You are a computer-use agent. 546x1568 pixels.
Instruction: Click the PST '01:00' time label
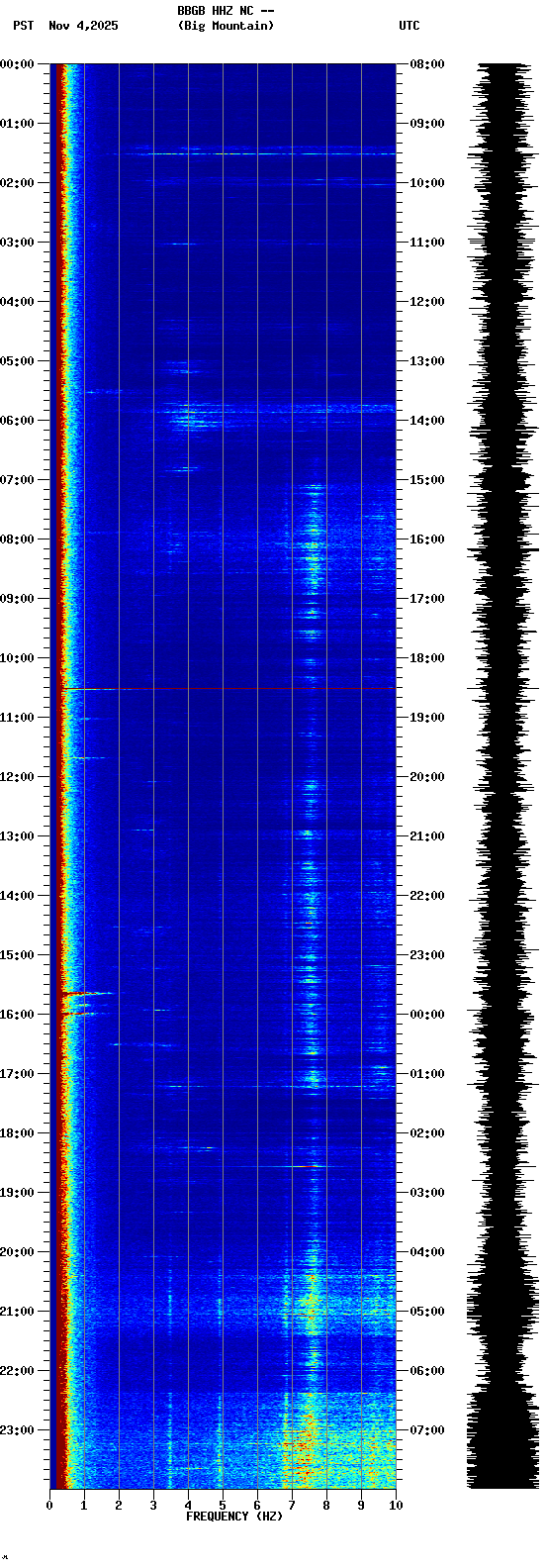click(18, 124)
